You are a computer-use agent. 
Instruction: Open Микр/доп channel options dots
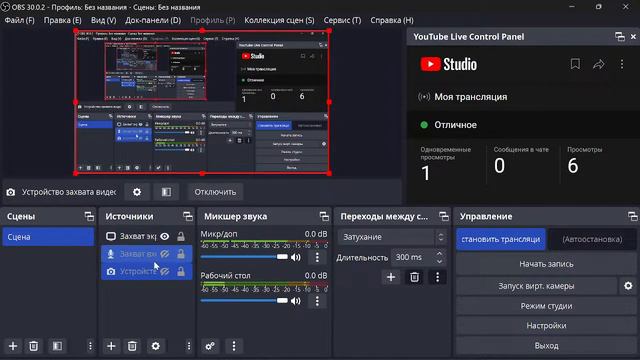coord(317,257)
